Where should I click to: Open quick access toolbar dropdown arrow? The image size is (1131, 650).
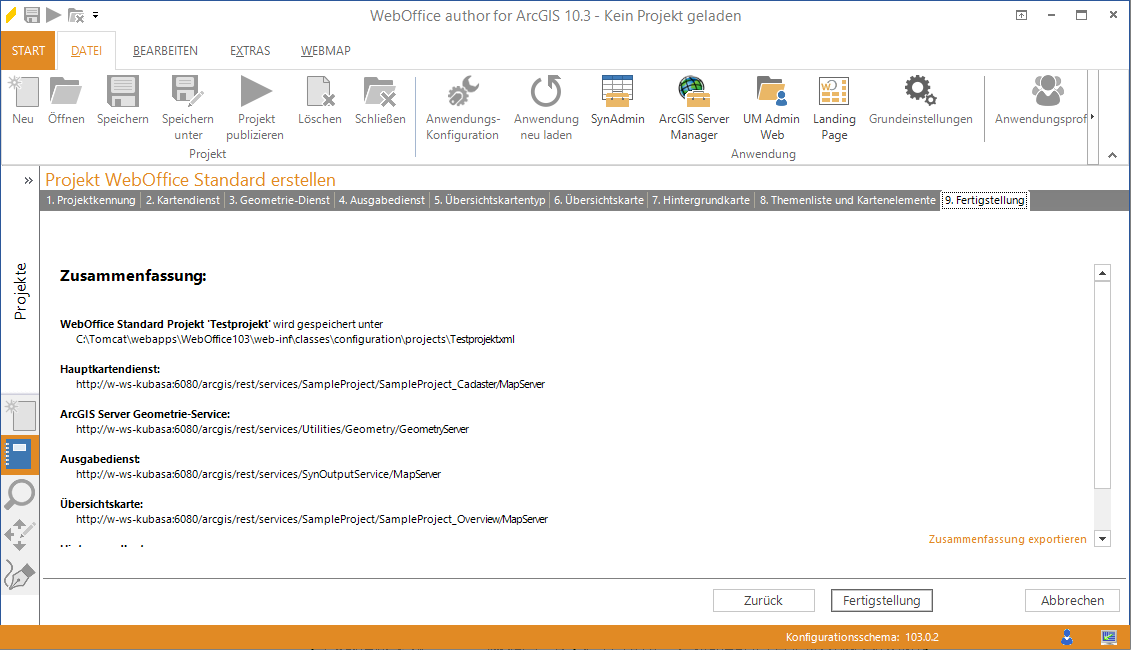pyautogui.click(x=95, y=14)
